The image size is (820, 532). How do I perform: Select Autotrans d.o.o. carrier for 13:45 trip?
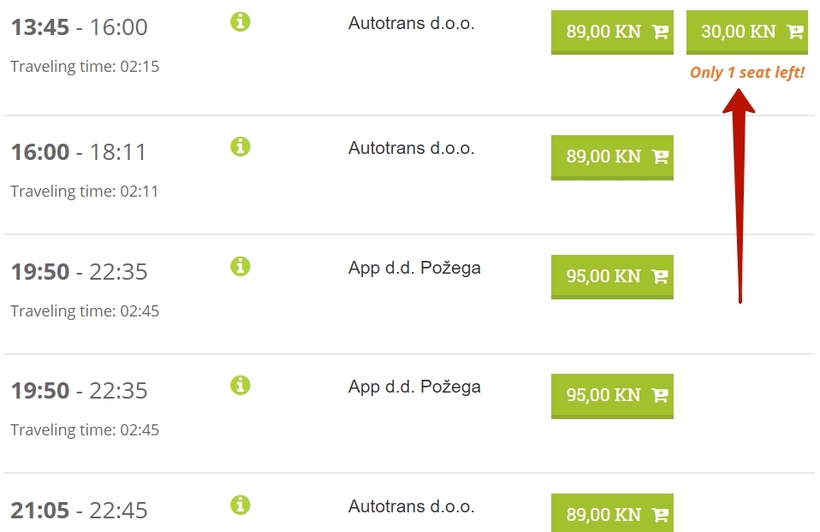click(x=412, y=23)
